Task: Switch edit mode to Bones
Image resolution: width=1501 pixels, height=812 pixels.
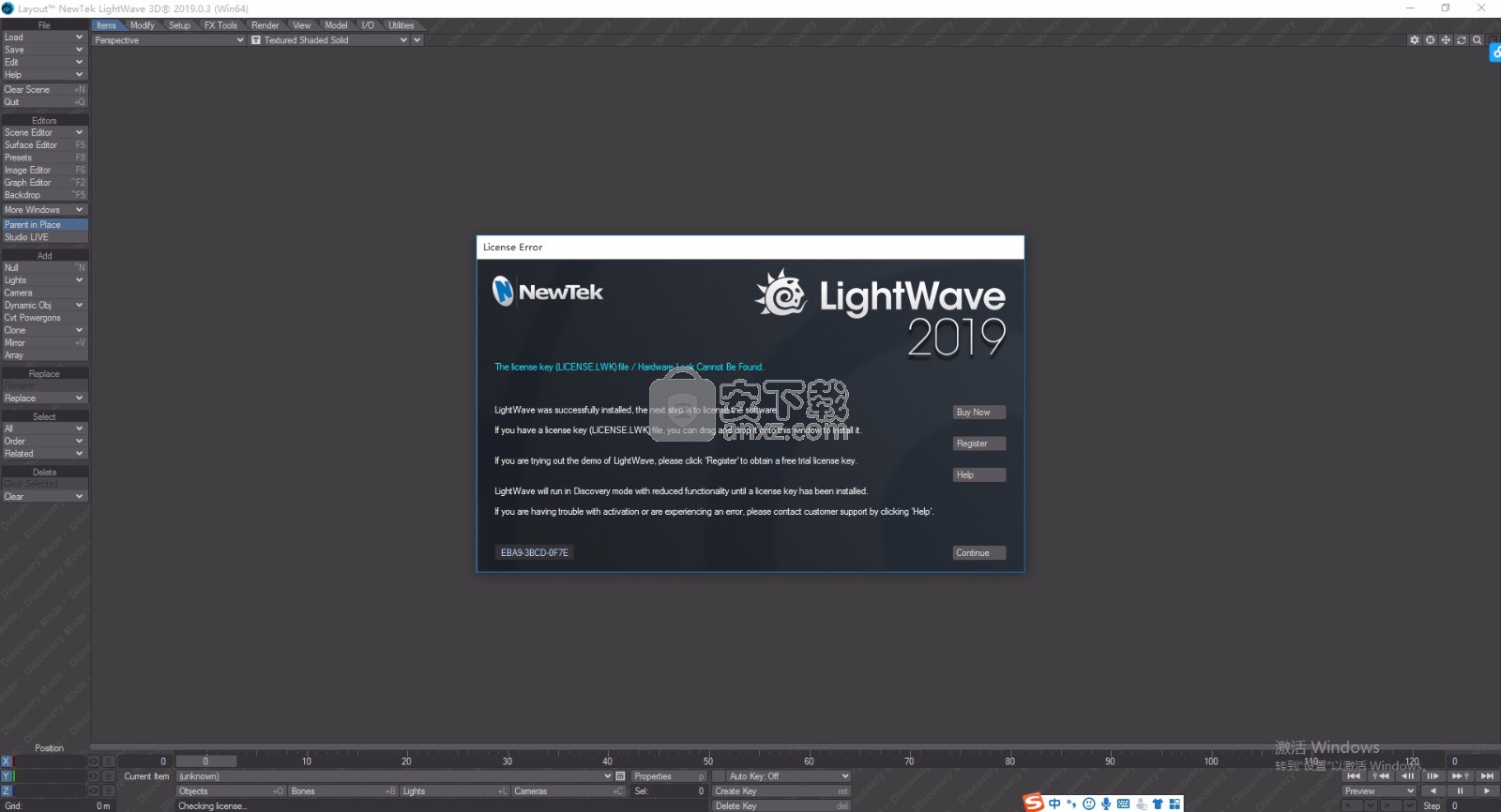Action: (343, 791)
